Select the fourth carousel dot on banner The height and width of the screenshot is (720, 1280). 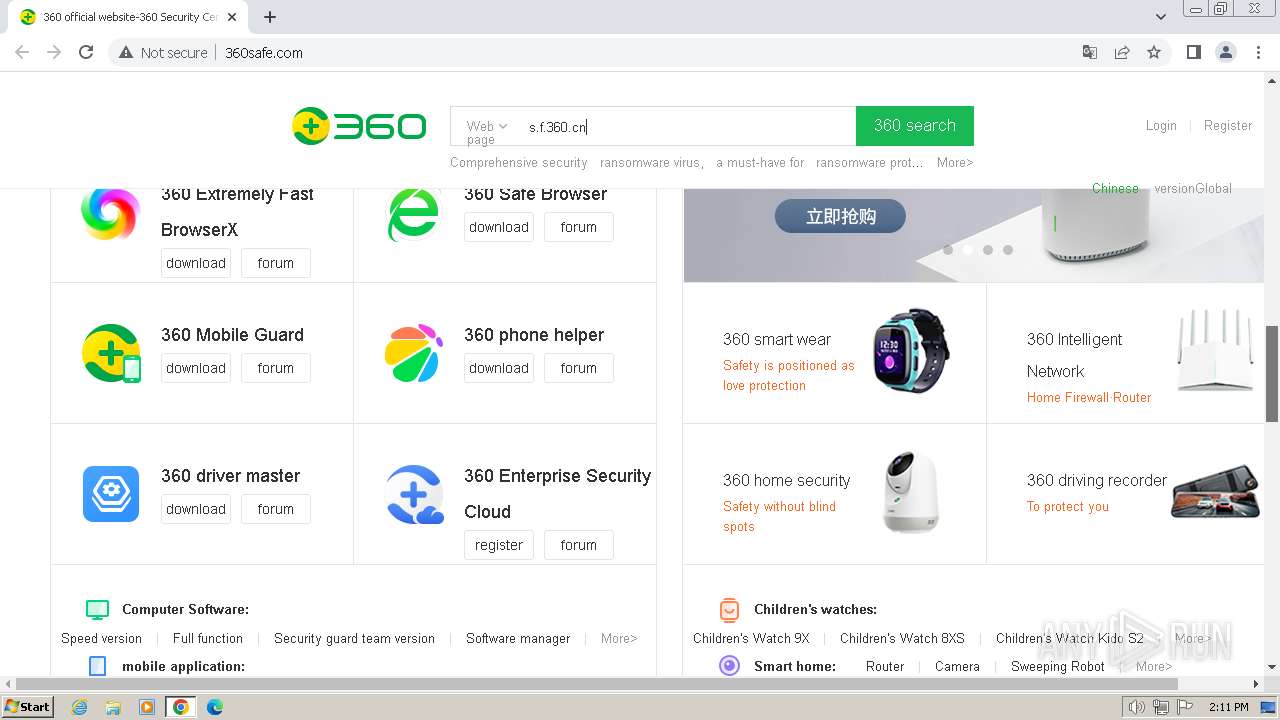tap(1008, 250)
